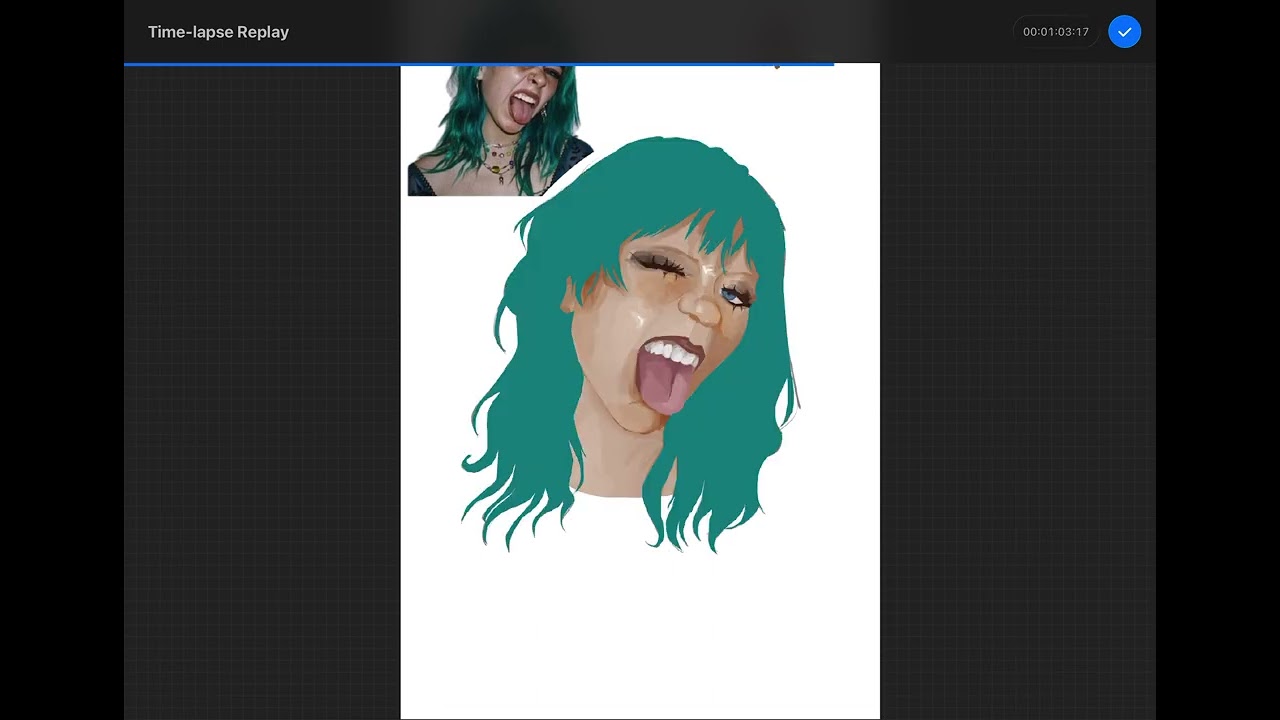Image resolution: width=1280 pixels, height=720 pixels.
Task: Click the blue replay progress bar
Action: pyautogui.click(x=479, y=64)
